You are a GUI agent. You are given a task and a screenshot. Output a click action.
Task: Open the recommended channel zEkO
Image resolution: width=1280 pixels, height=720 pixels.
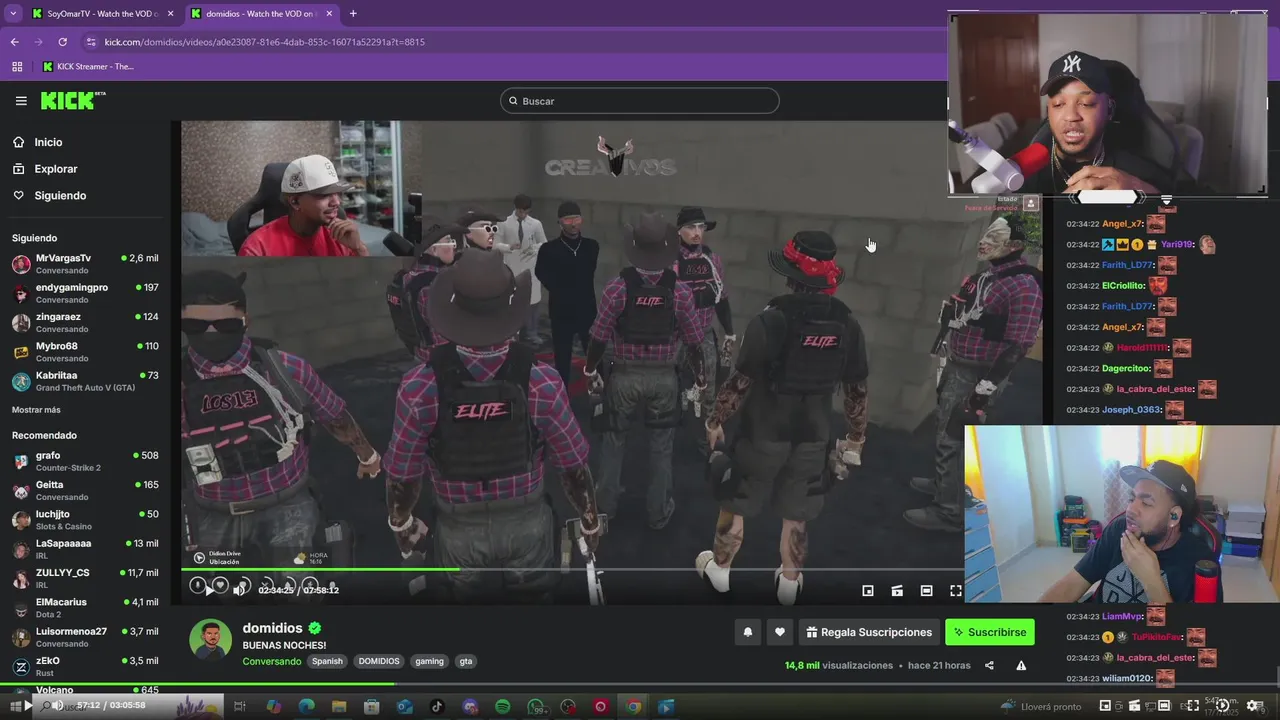pos(85,666)
